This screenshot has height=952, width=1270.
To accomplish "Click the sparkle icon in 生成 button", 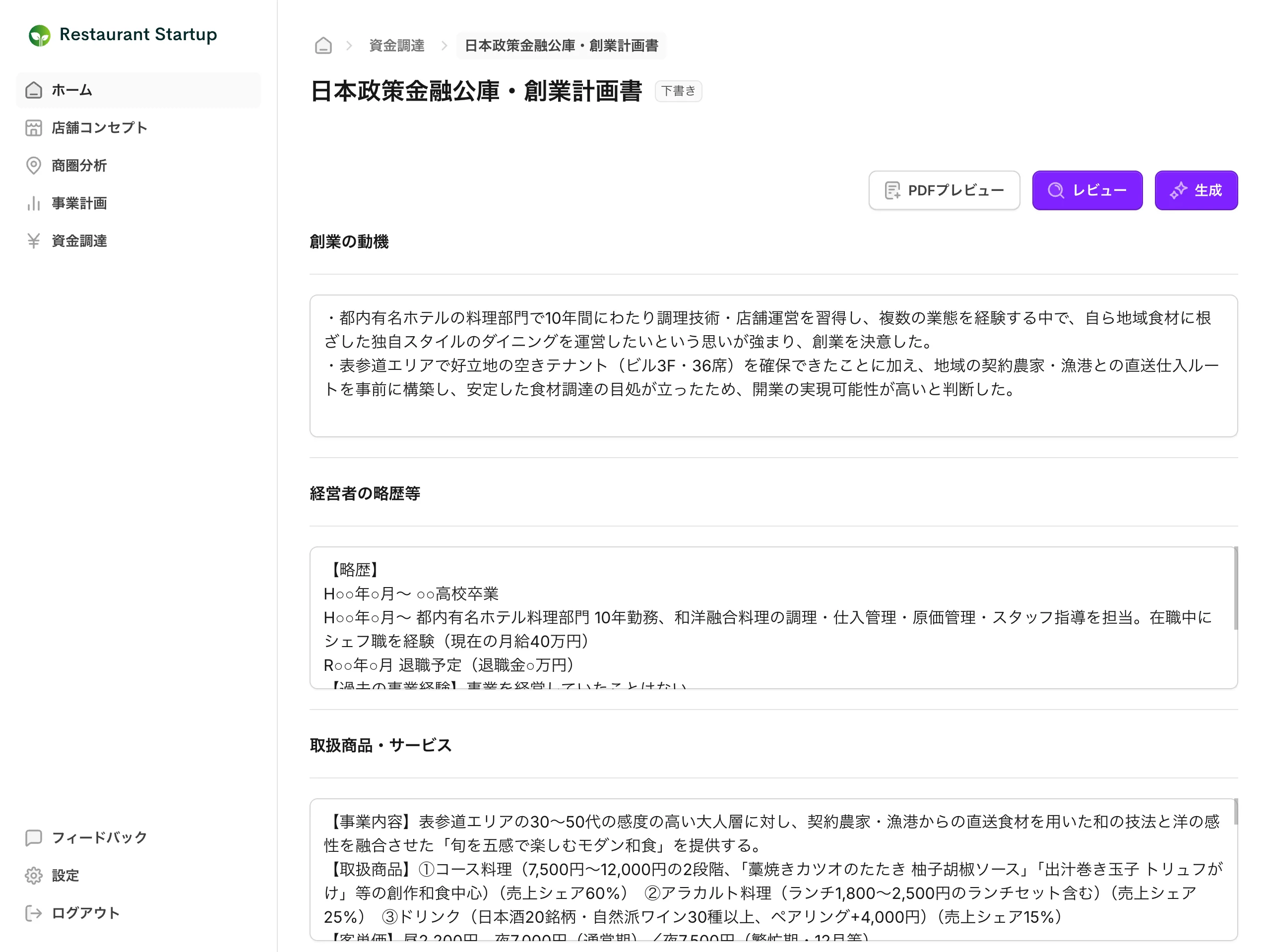I will pyautogui.click(x=1178, y=190).
